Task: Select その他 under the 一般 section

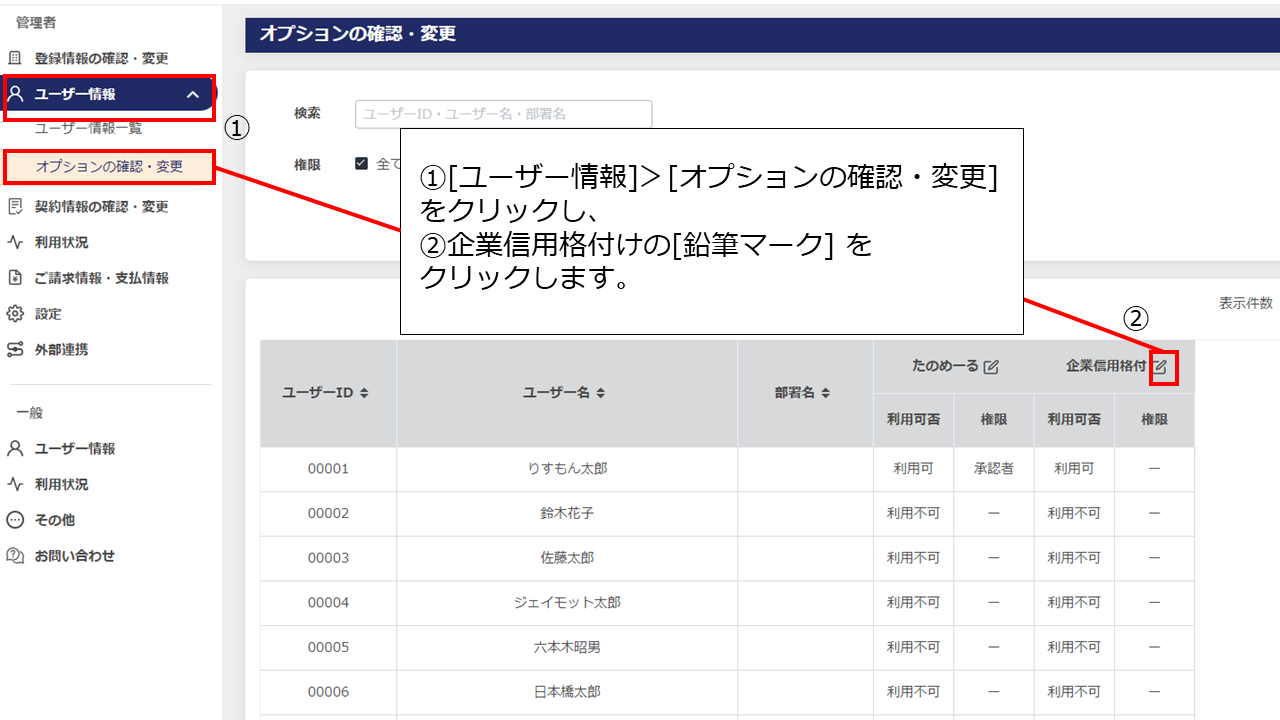Action: coord(16,520)
